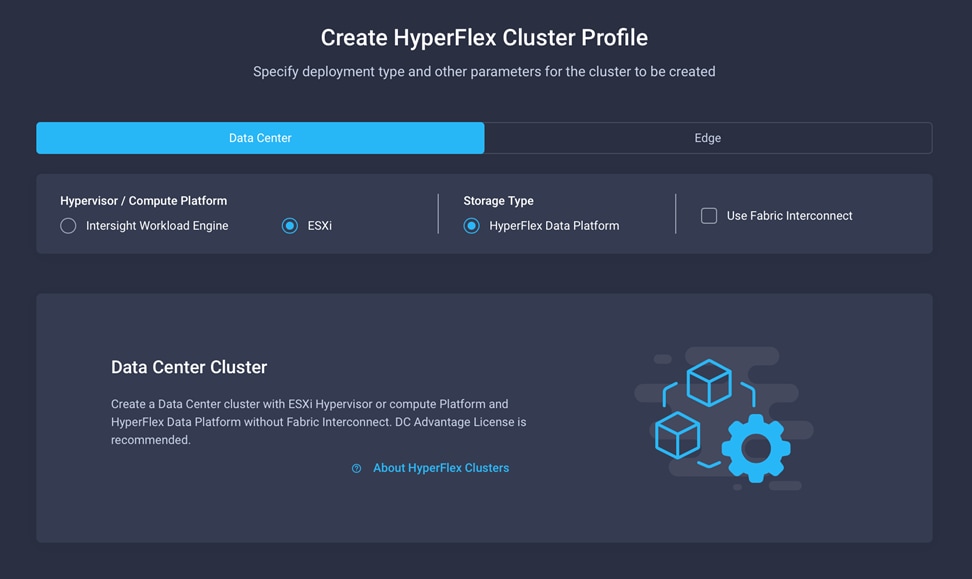Image resolution: width=972 pixels, height=579 pixels.
Task: Click the help icon beside About HyperFlex Clusters
Action: (356, 468)
